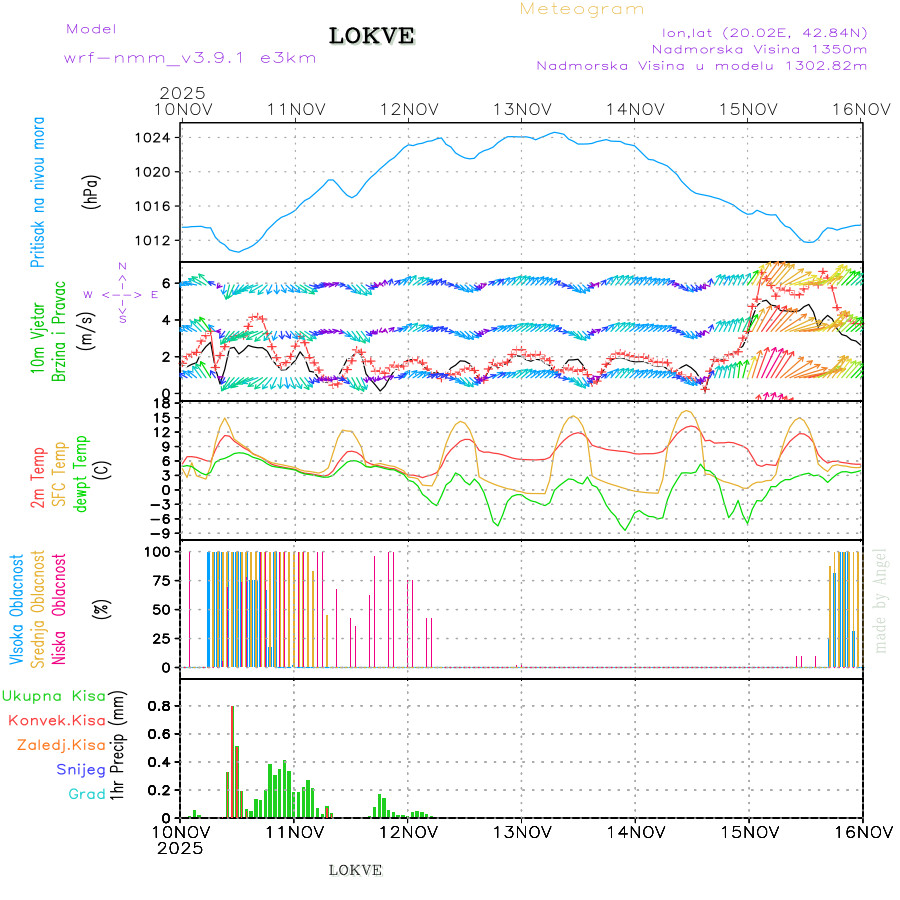Click the lon,lat coordinates text
The image size is (900, 900).
pos(758,32)
